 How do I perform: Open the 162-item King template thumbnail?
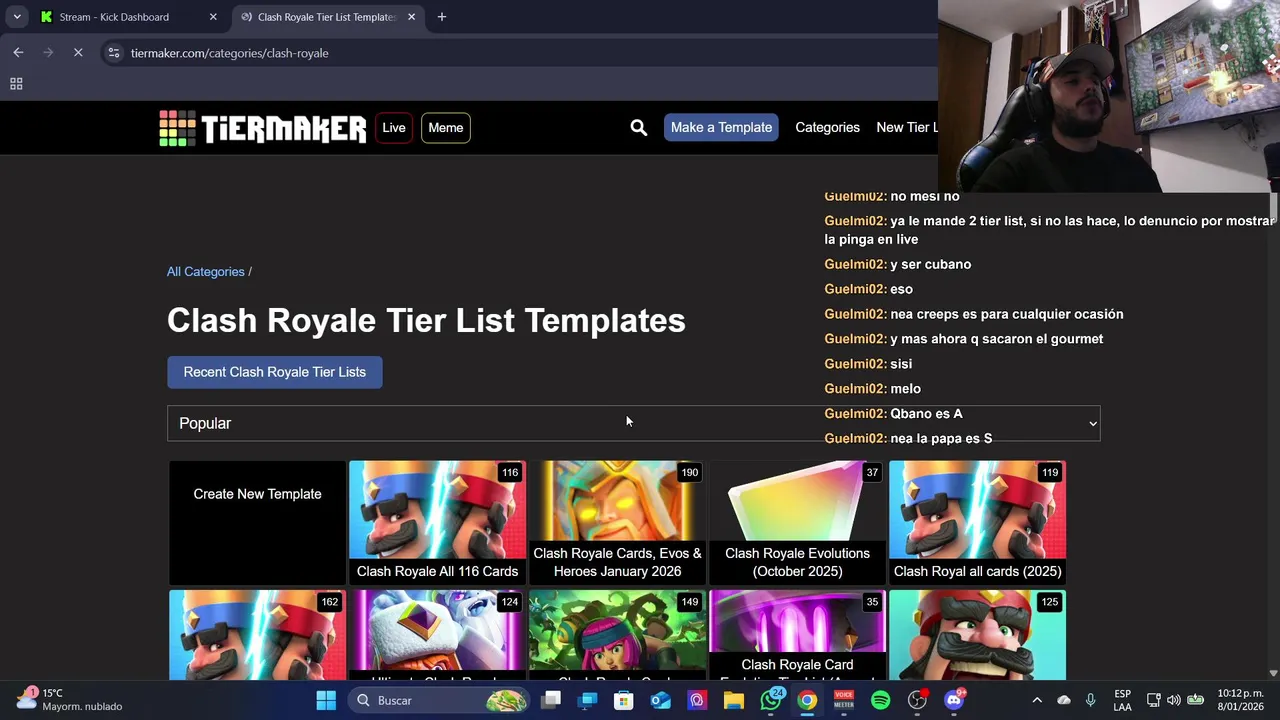point(257,635)
